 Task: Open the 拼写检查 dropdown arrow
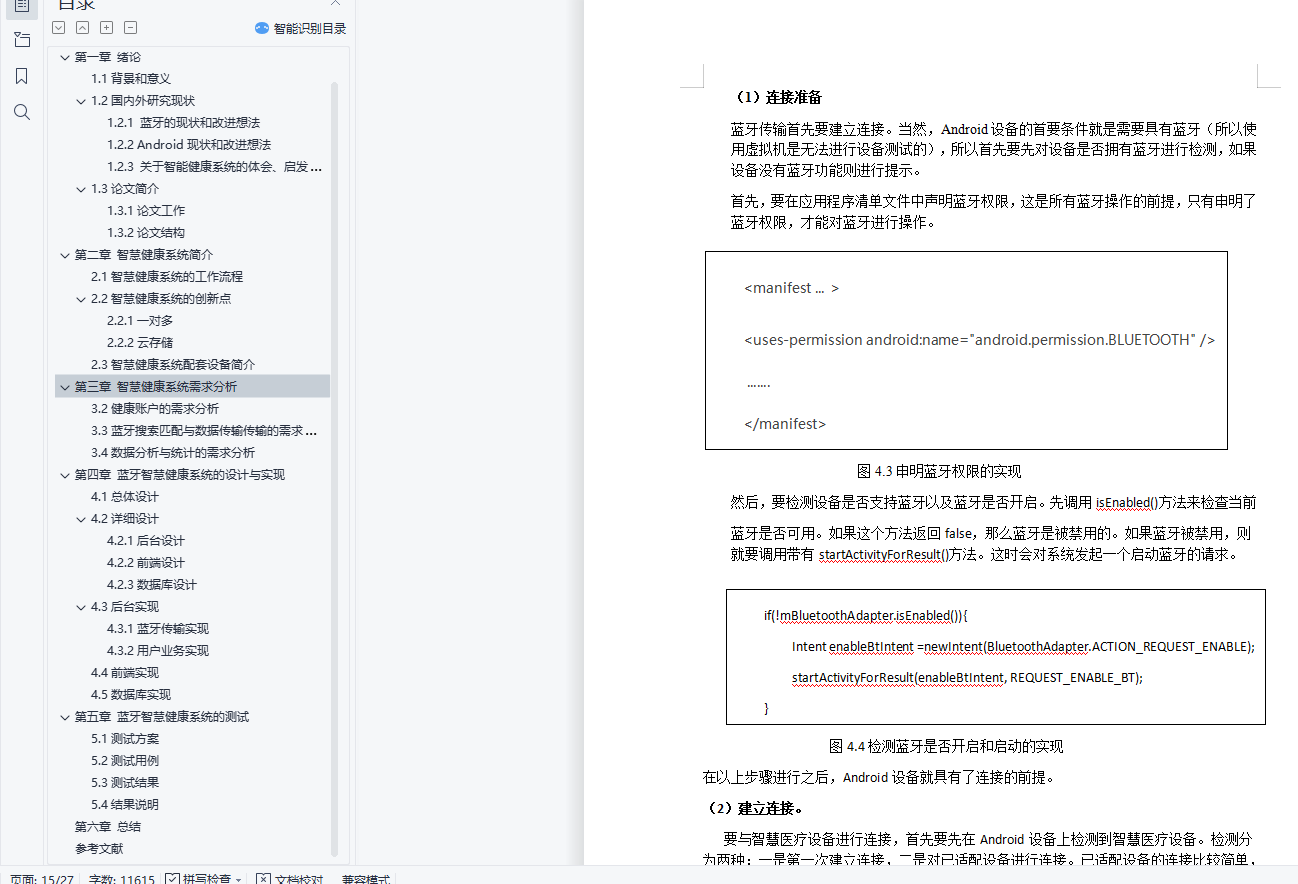(238, 880)
